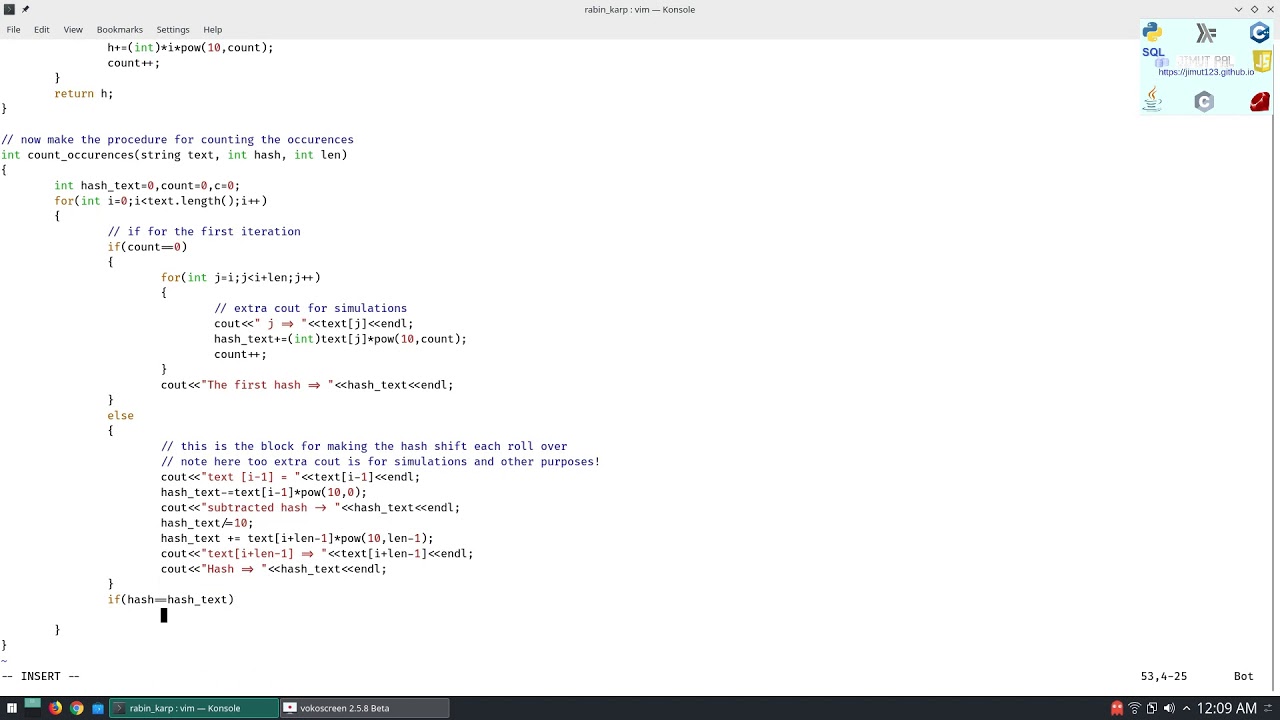Image resolution: width=1280 pixels, height=720 pixels.
Task: Click the 'subtracted hash' cout line
Action: click(310, 507)
